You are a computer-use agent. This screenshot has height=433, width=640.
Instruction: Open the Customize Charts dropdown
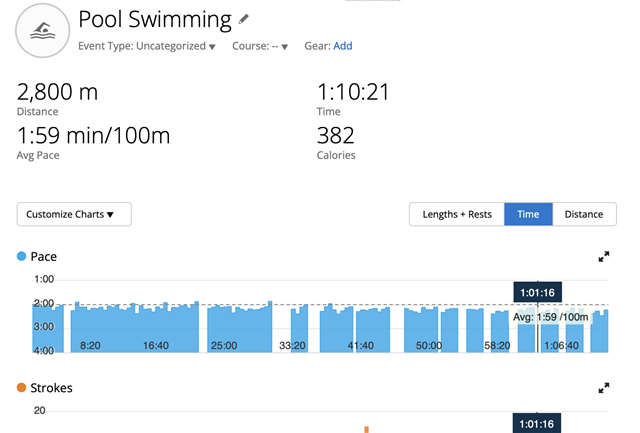pos(74,214)
